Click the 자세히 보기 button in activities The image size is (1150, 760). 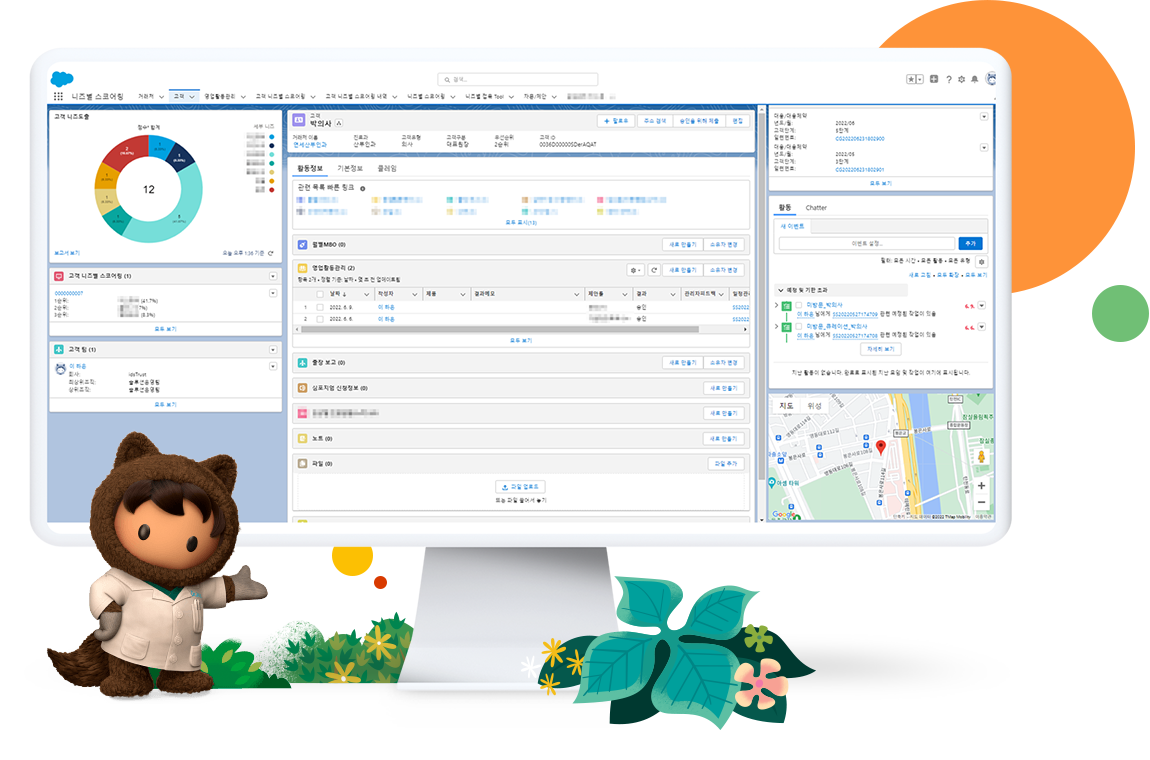(881, 349)
